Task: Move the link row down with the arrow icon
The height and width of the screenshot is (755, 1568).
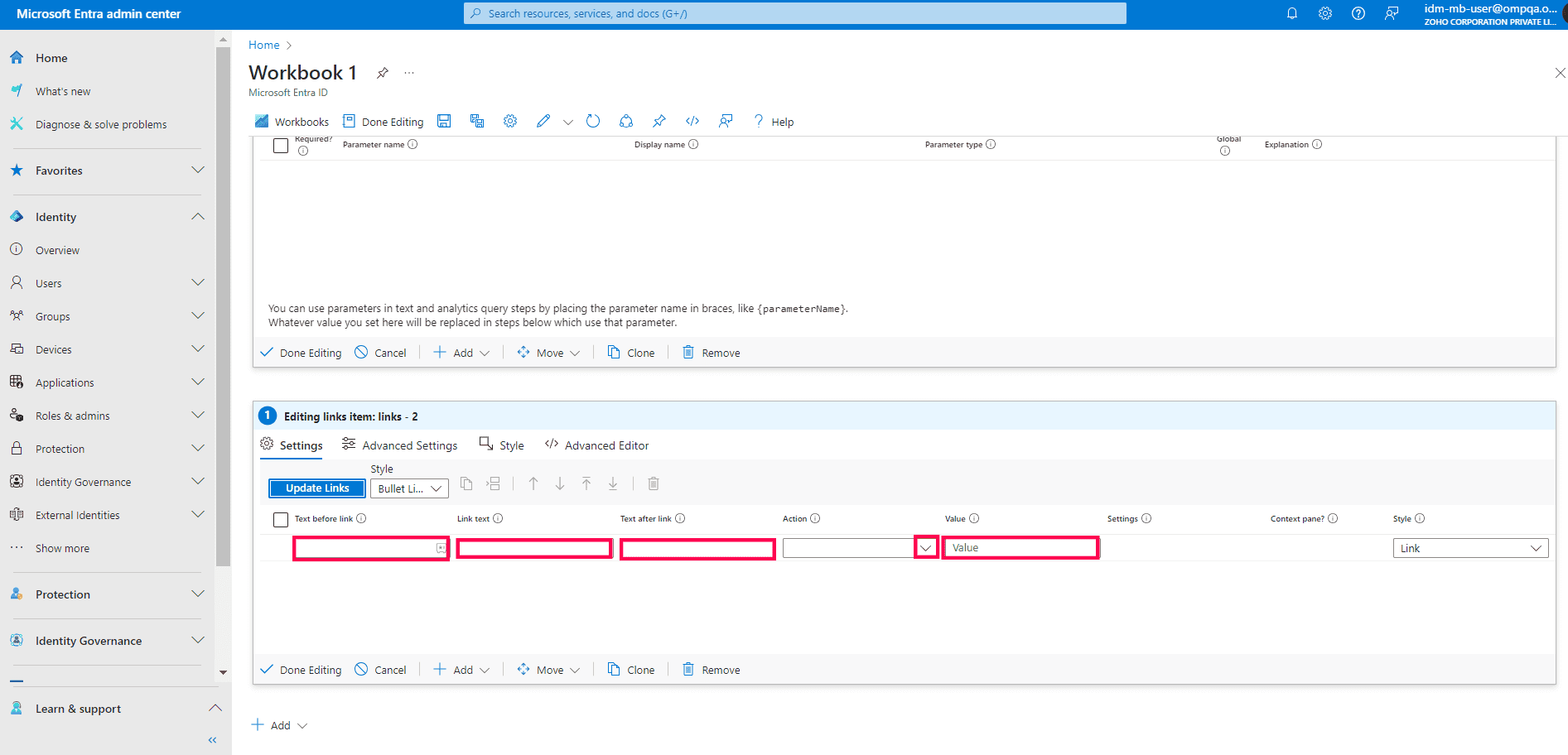Action: pos(560,483)
